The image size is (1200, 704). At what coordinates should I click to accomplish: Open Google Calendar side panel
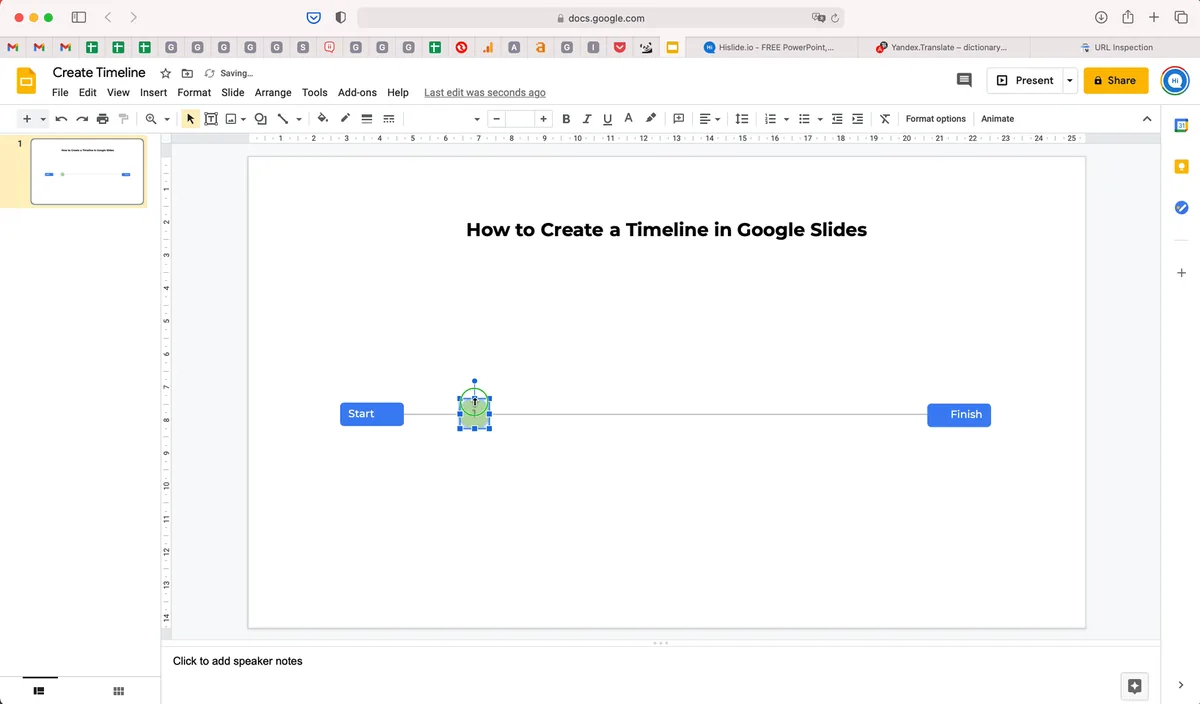point(1181,125)
